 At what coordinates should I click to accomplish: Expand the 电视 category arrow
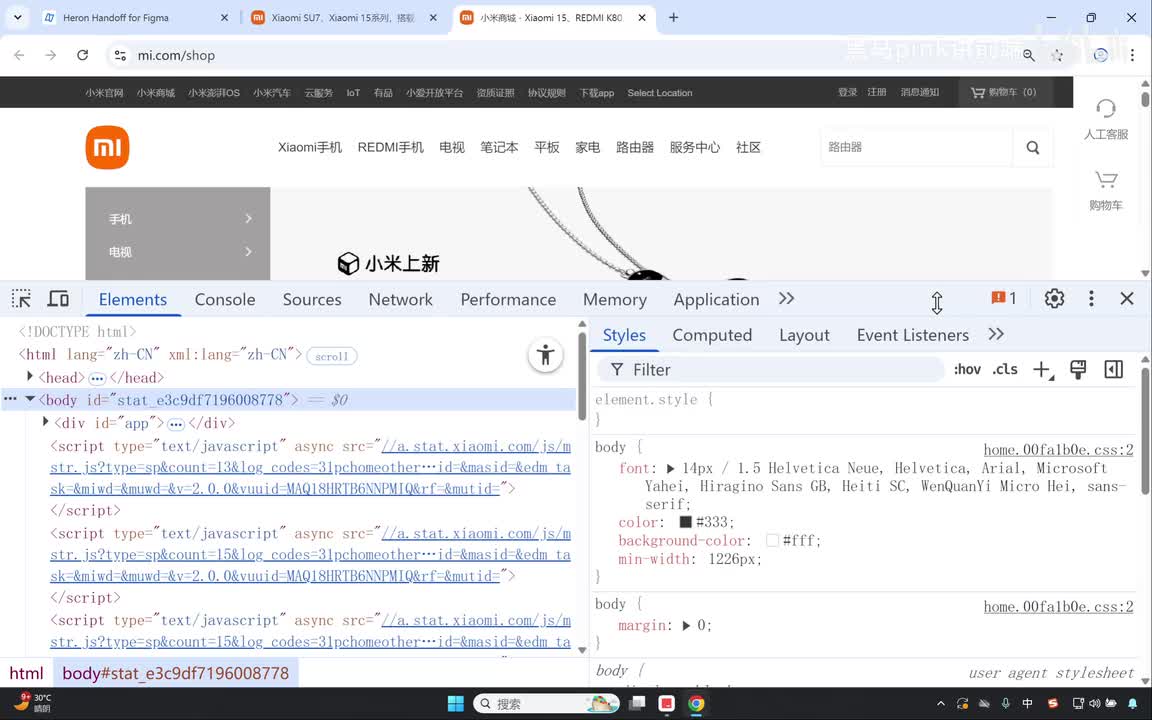click(x=248, y=251)
